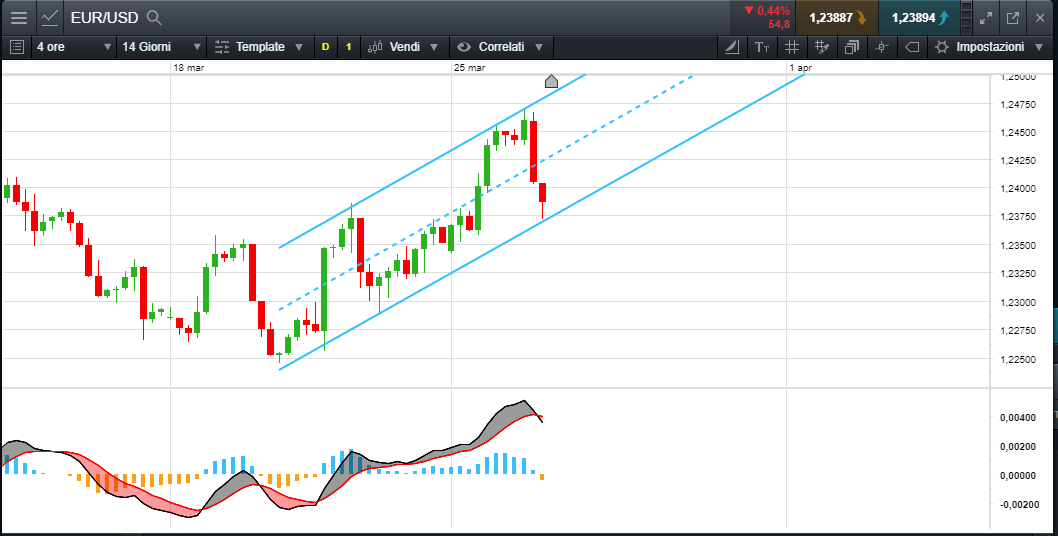Click the 0,00400 MACD axis label

tap(1018, 418)
